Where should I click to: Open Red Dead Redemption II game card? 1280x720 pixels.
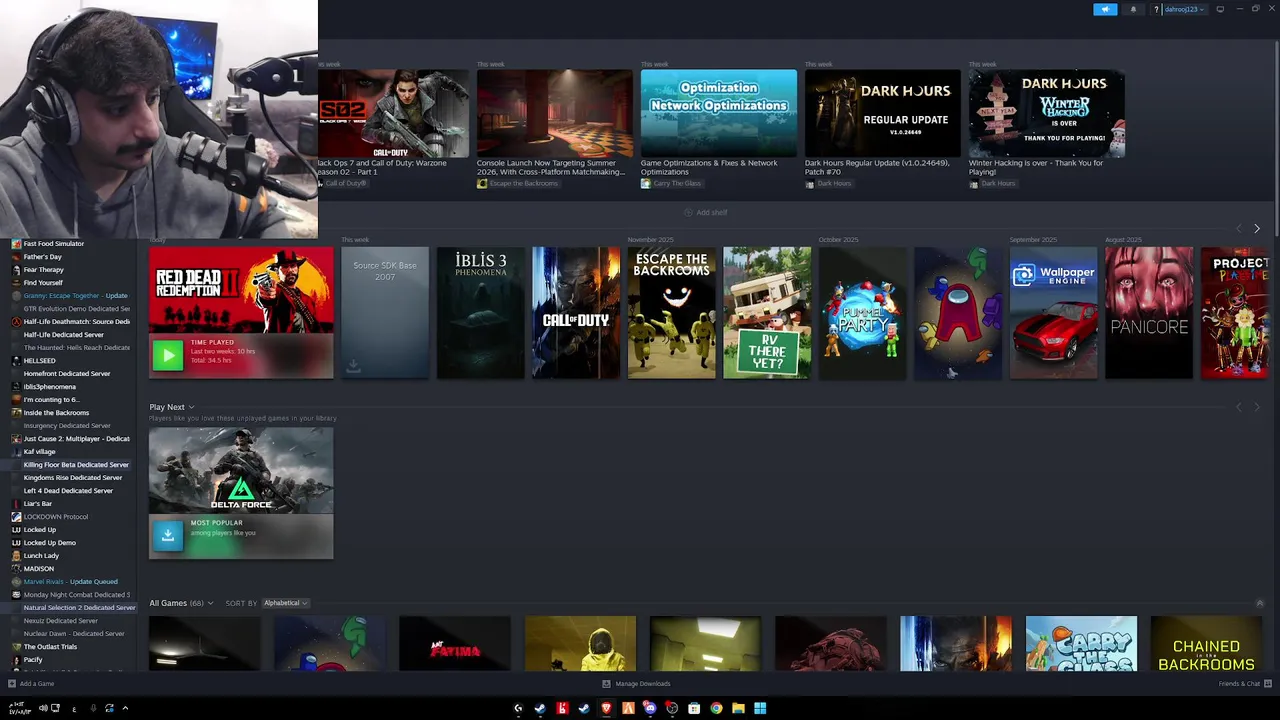click(241, 313)
